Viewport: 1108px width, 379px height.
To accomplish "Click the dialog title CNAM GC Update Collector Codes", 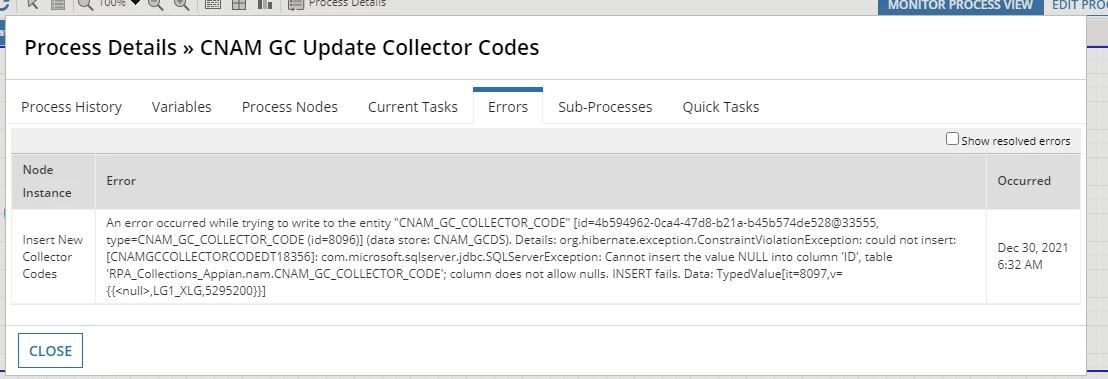I will (x=370, y=47).
